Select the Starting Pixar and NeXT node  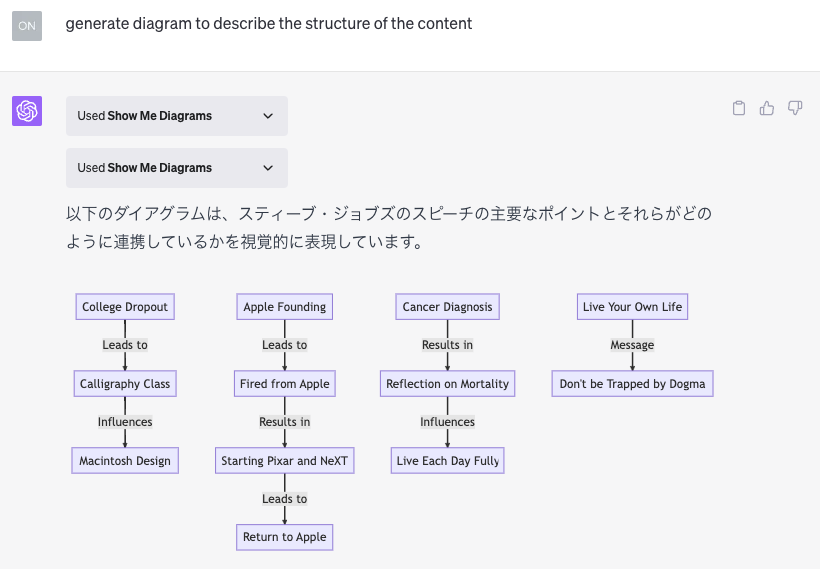pyautogui.click(x=285, y=461)
